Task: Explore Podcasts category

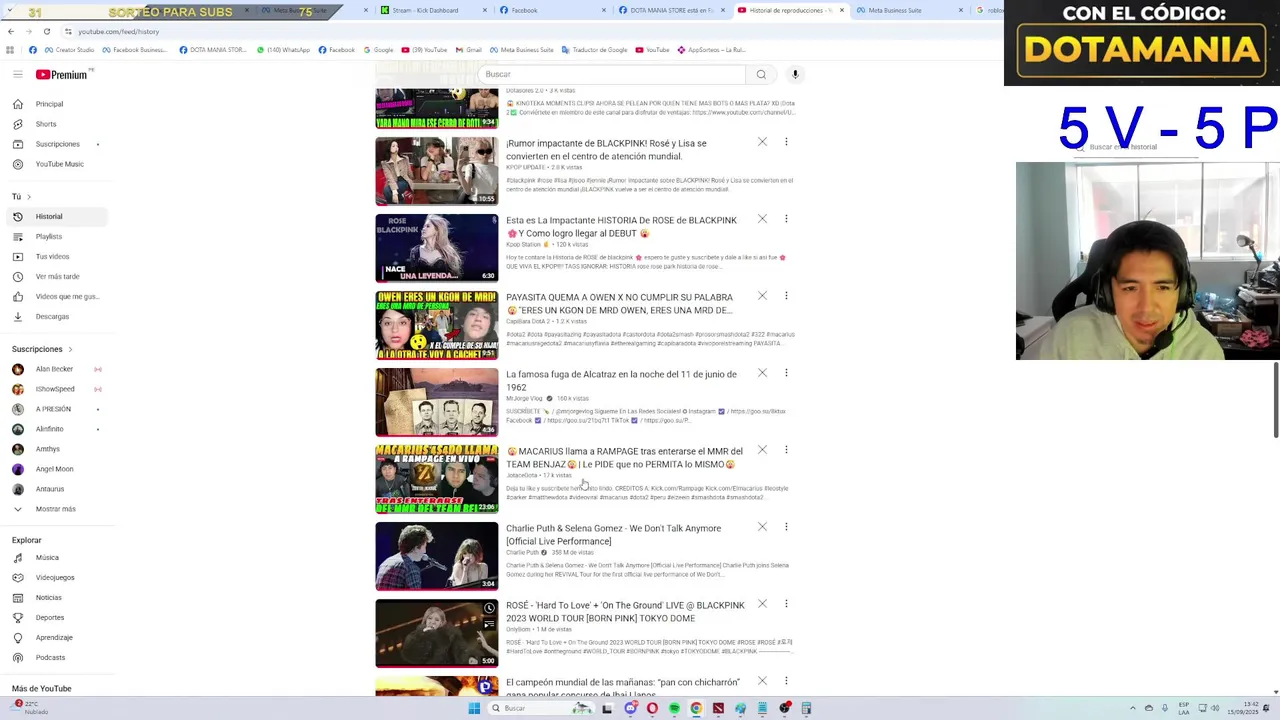Action: pyautogui.click(x=50, y=657)
